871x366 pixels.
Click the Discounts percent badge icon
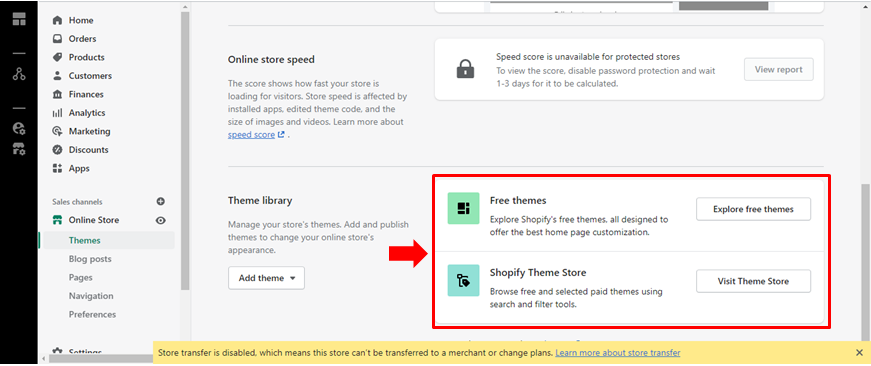point(57,150)
